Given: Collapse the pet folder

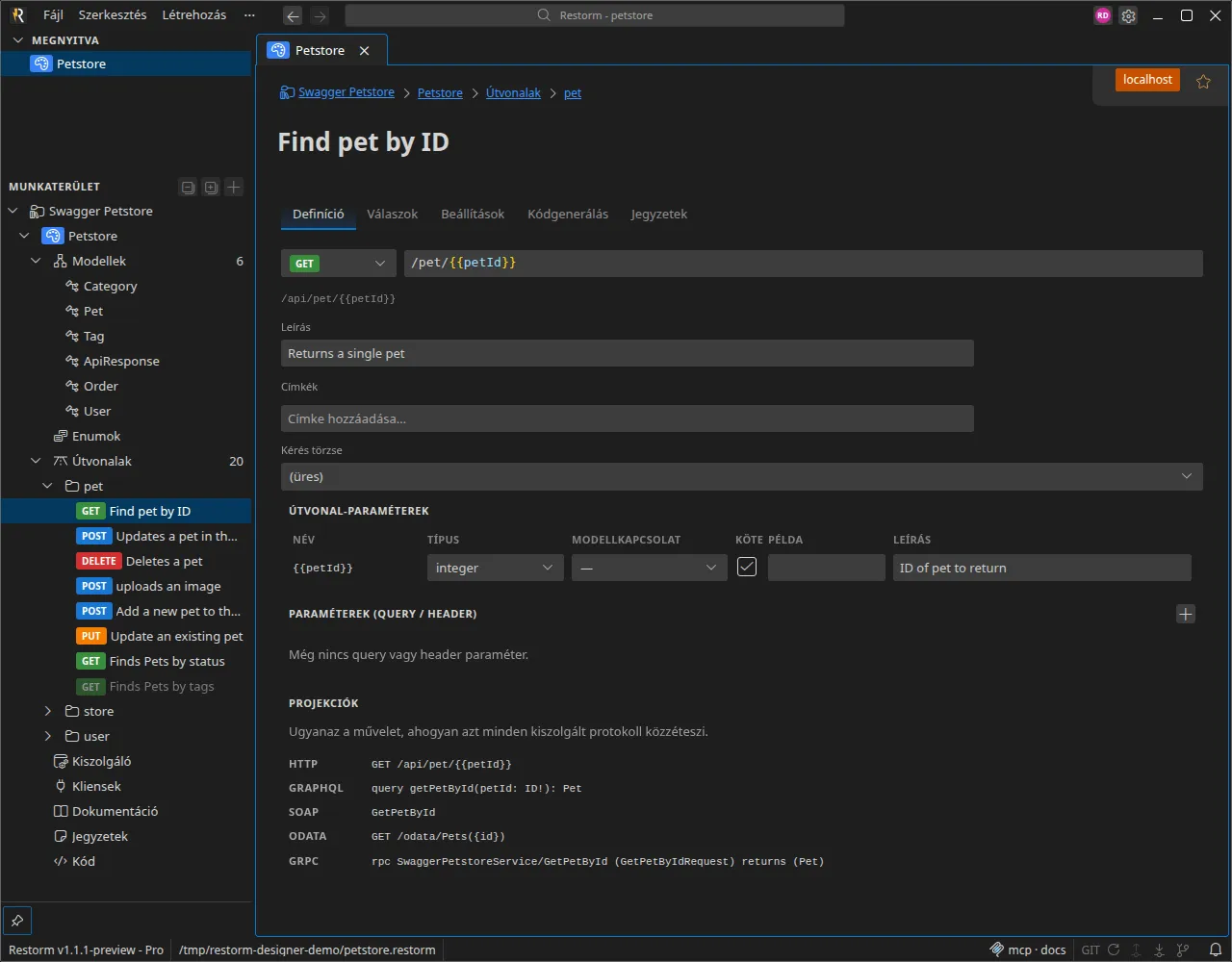Looking at the screenshot, I should click(x=48, y=486).
